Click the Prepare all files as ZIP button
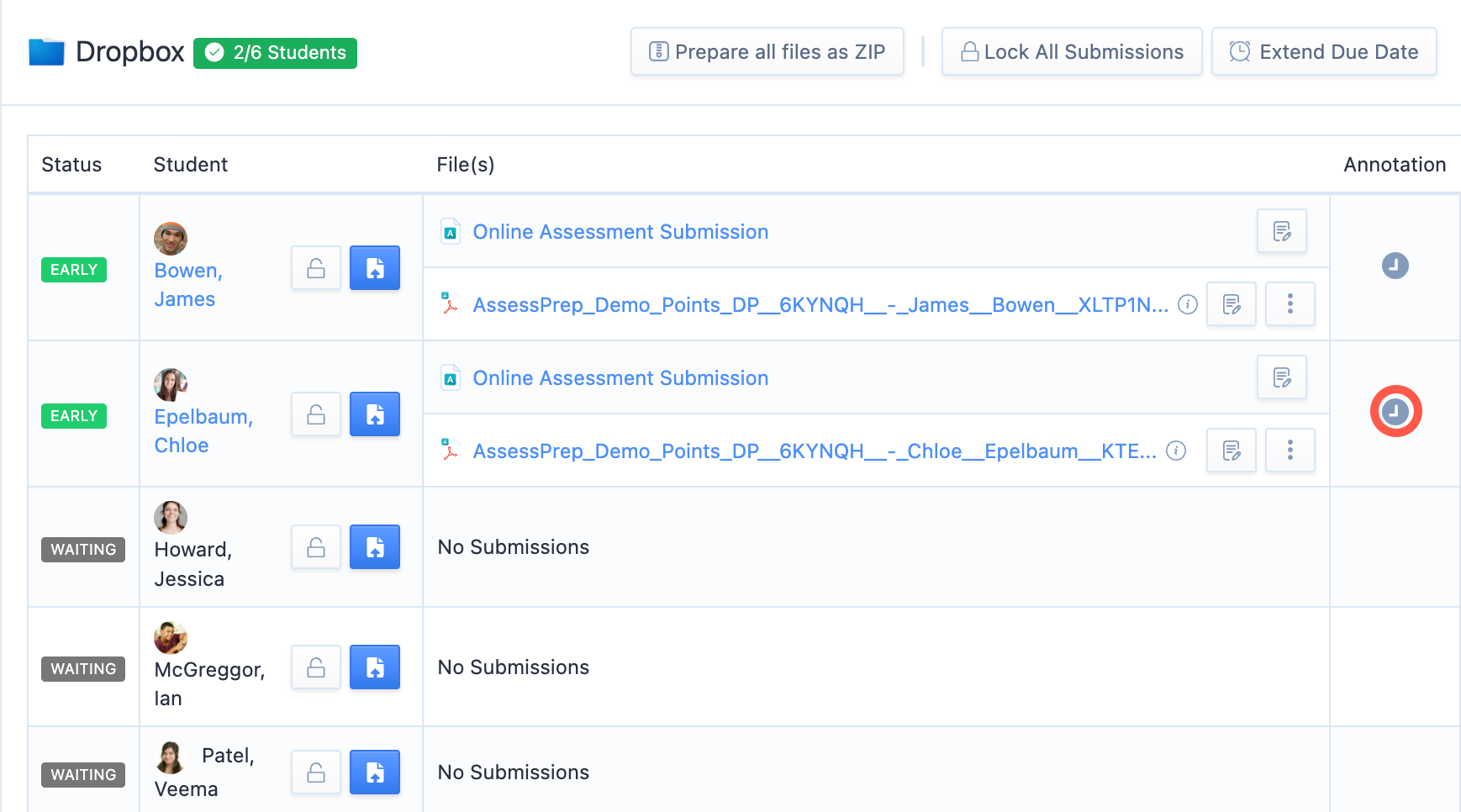The width and height of the screenshot is (1461, 812). (x=767, y=51)
